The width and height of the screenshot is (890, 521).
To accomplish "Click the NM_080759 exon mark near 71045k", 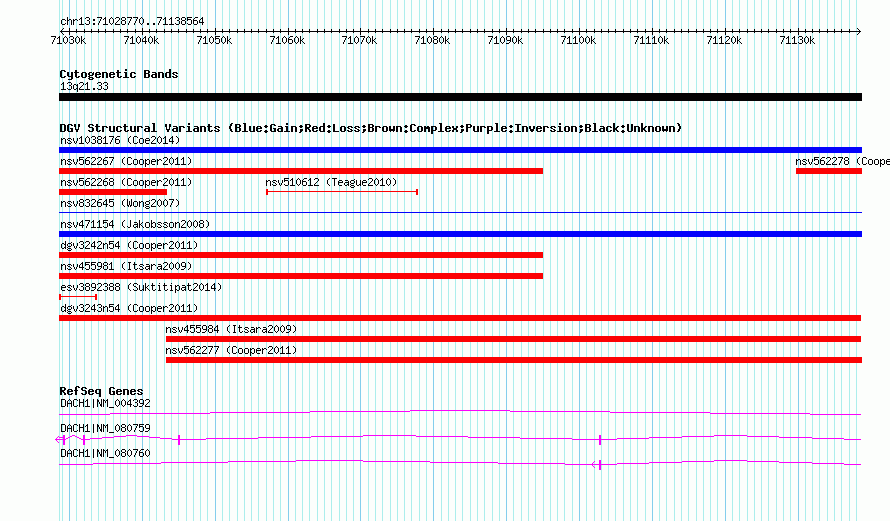I will point(179,440).
